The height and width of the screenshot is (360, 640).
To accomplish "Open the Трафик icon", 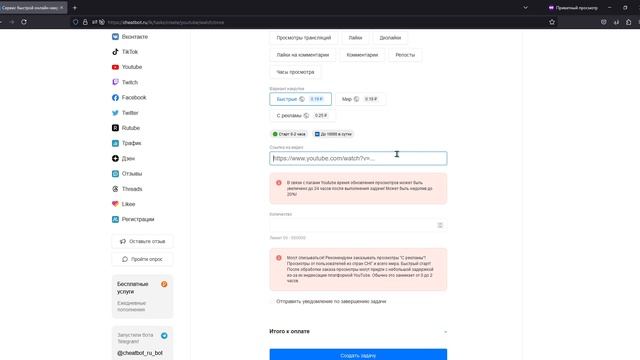I will click(x=115, y=143).
